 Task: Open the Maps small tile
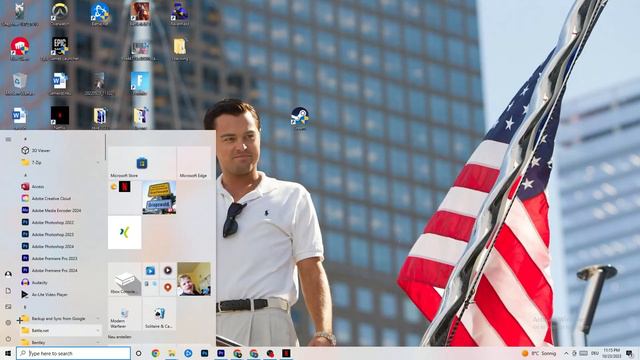pos(168,287)
